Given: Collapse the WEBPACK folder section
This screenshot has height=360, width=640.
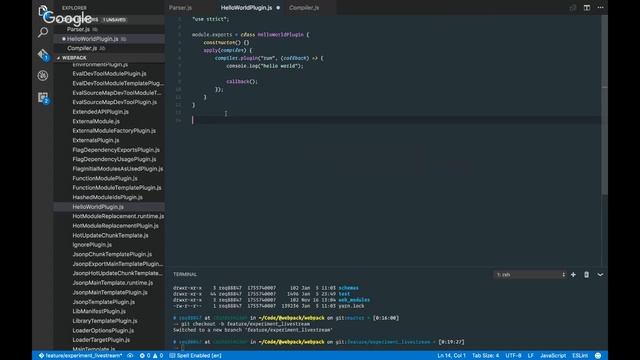Looking at the screenshot, I should coord(109,58).
